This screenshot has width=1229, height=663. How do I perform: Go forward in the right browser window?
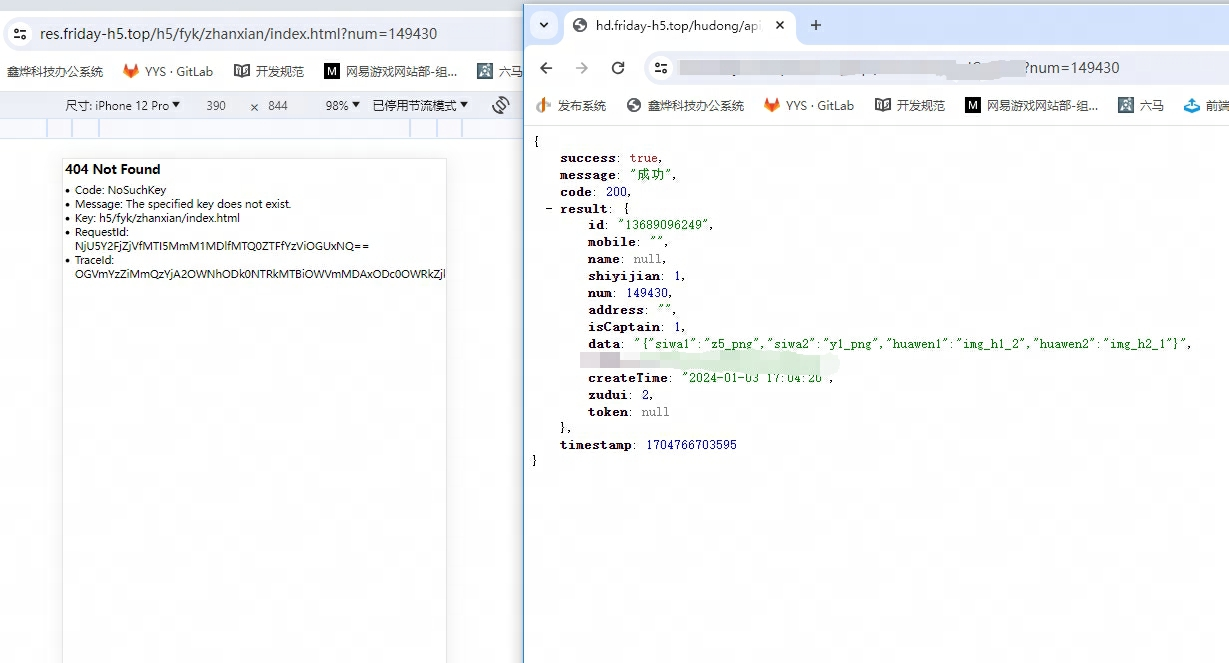pyautogui.click(x=582, y=68)
